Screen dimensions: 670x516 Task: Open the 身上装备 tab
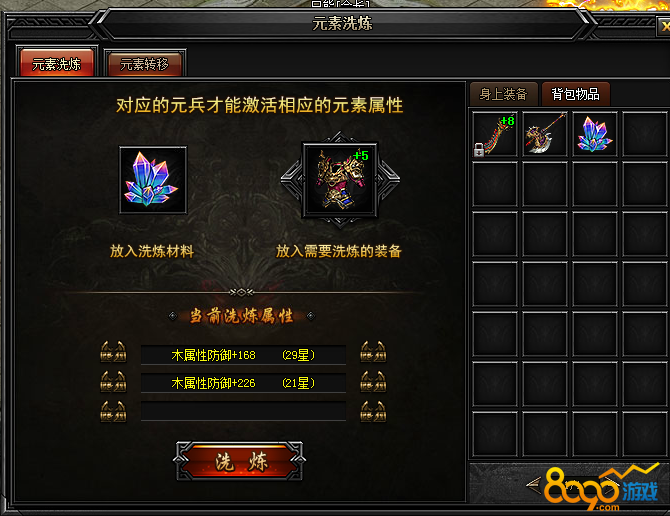click(503, 94)
